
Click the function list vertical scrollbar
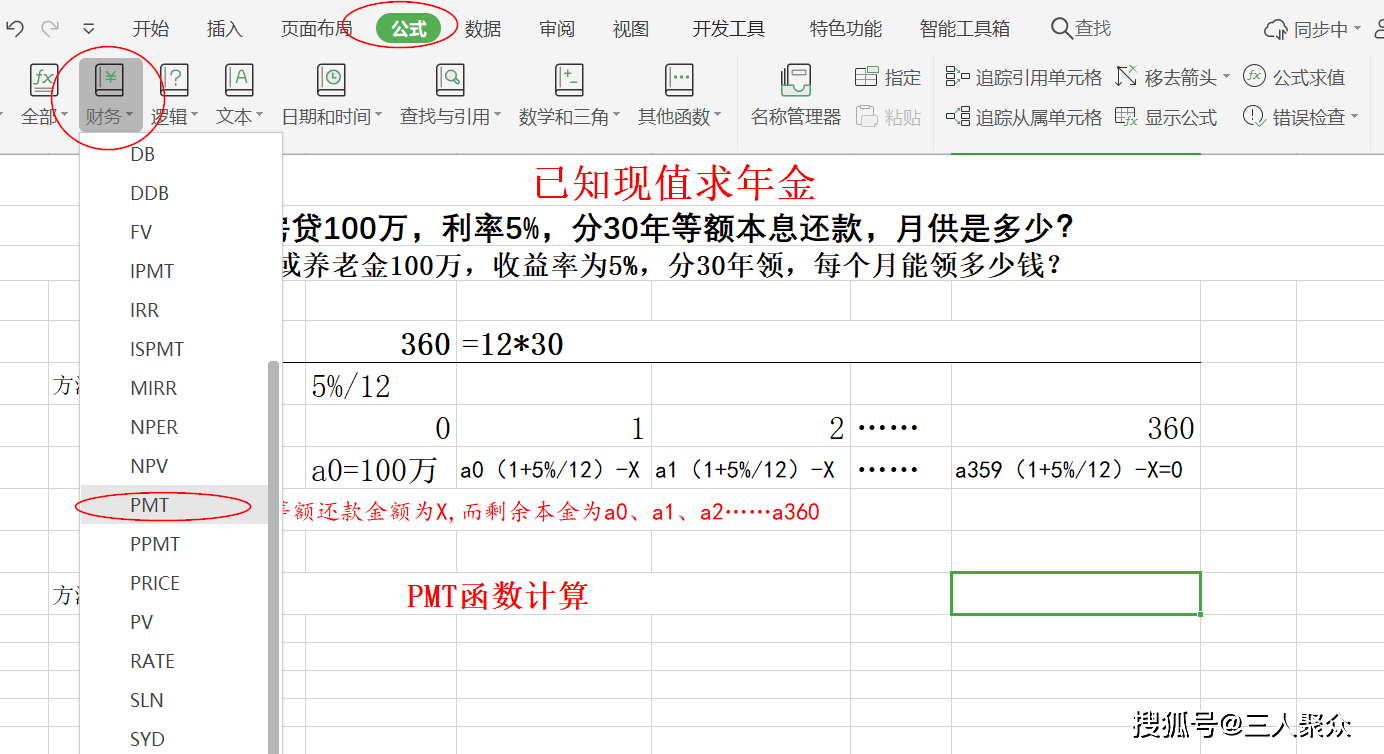coord(273,550)
